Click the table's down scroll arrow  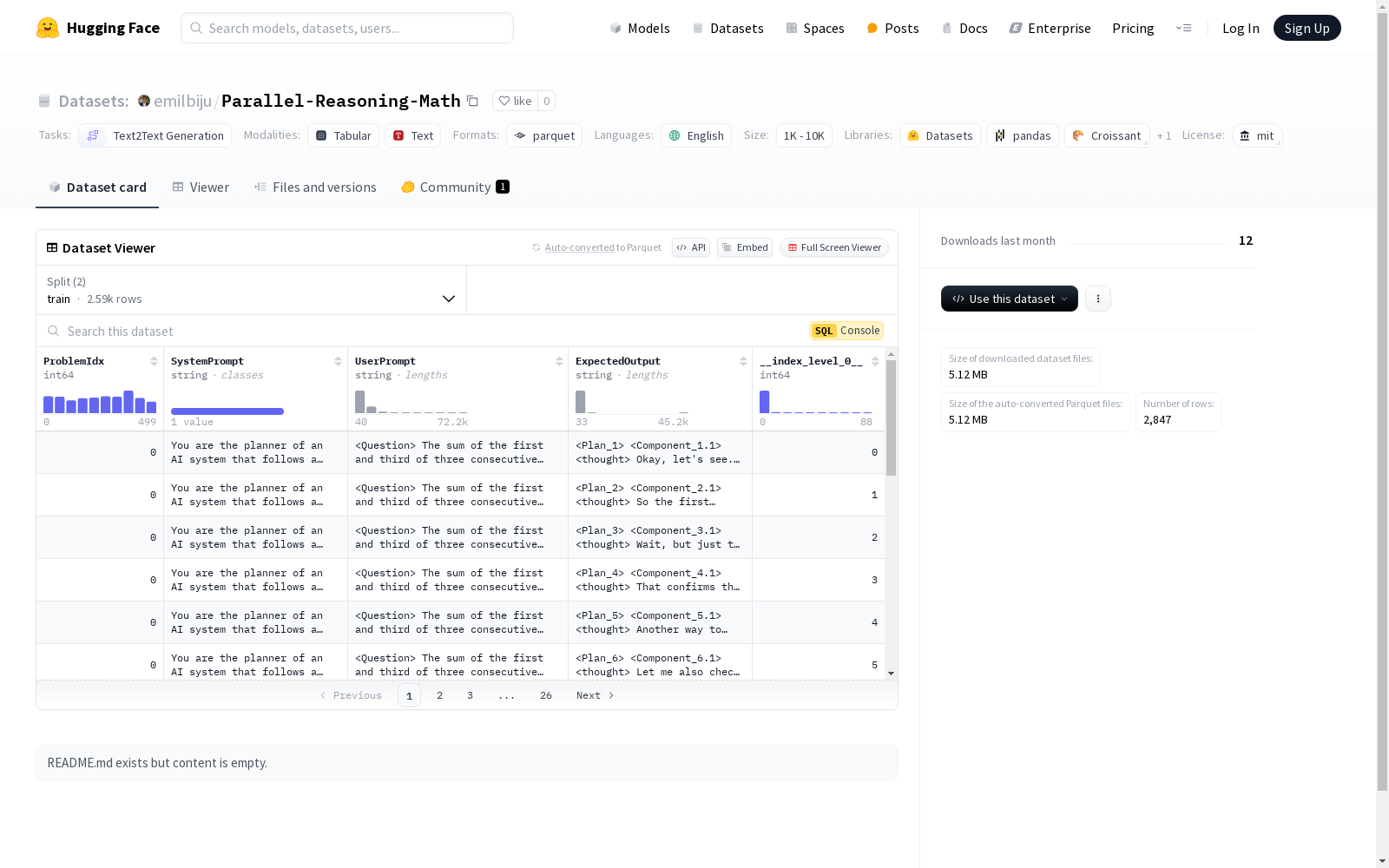point(891,674)
